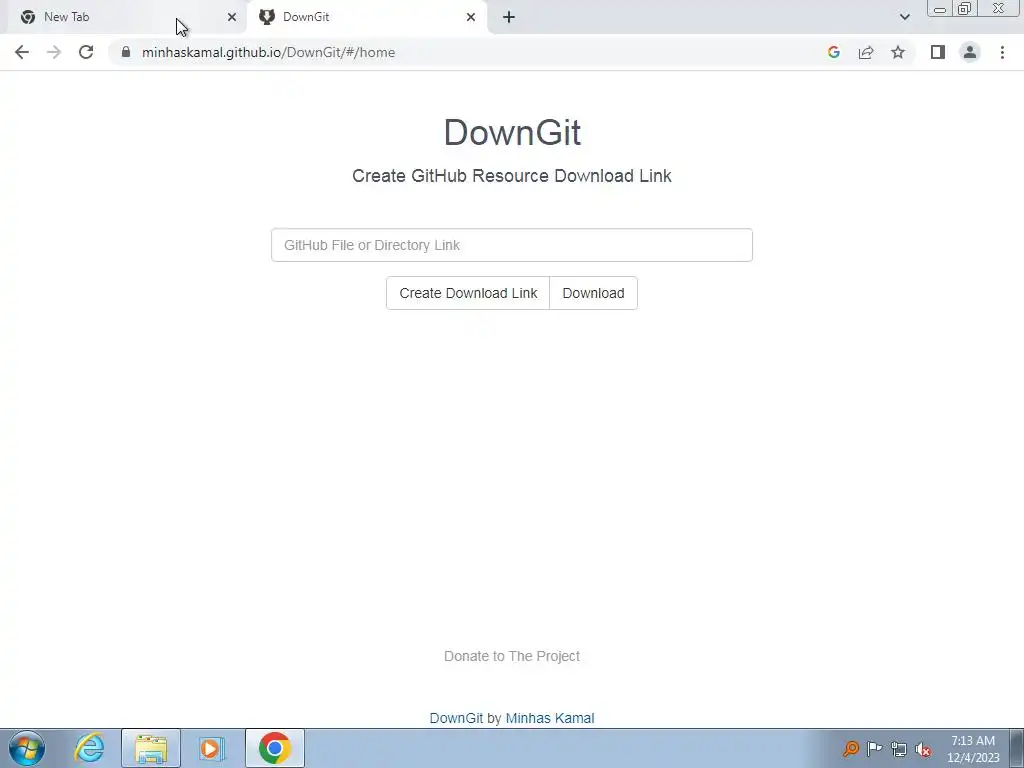This screenshot has height=768, width=1024.
Task: Open a new tab with plus button
Action: click(x=509, y=17)
